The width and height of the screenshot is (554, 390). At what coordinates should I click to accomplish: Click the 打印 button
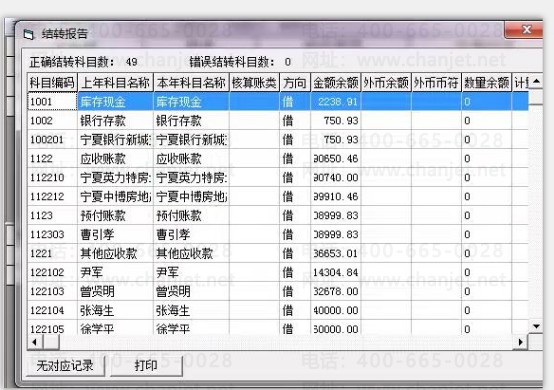[x=146, y=366]
